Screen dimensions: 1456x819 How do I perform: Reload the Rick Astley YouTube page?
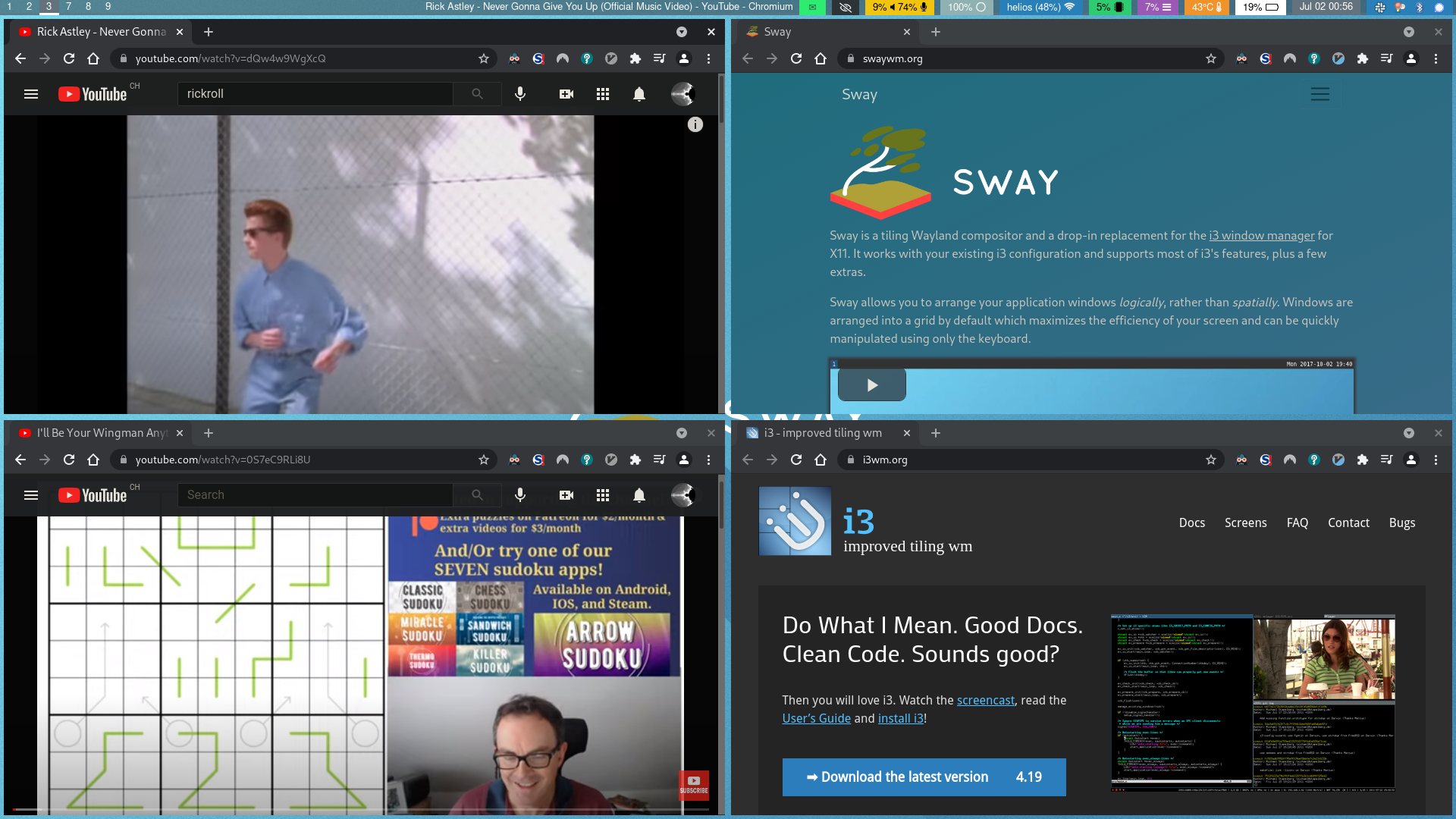point(69,58)
